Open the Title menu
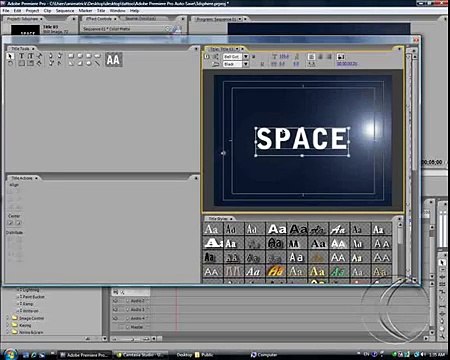The width and height of the screenshot is (450, 360). tap(101, 11)
